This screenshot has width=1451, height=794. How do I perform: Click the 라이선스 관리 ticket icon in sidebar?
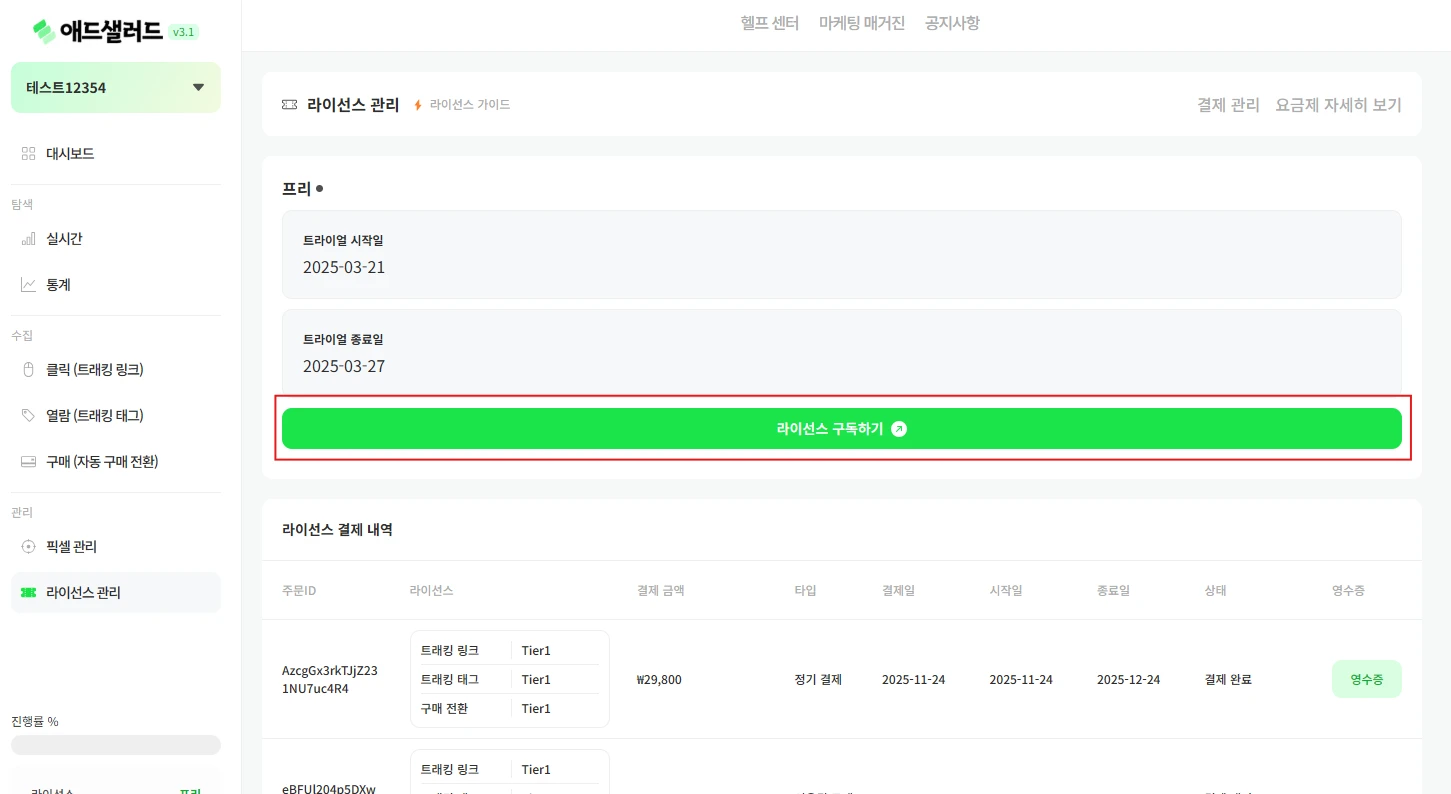(x=28, y=593)
